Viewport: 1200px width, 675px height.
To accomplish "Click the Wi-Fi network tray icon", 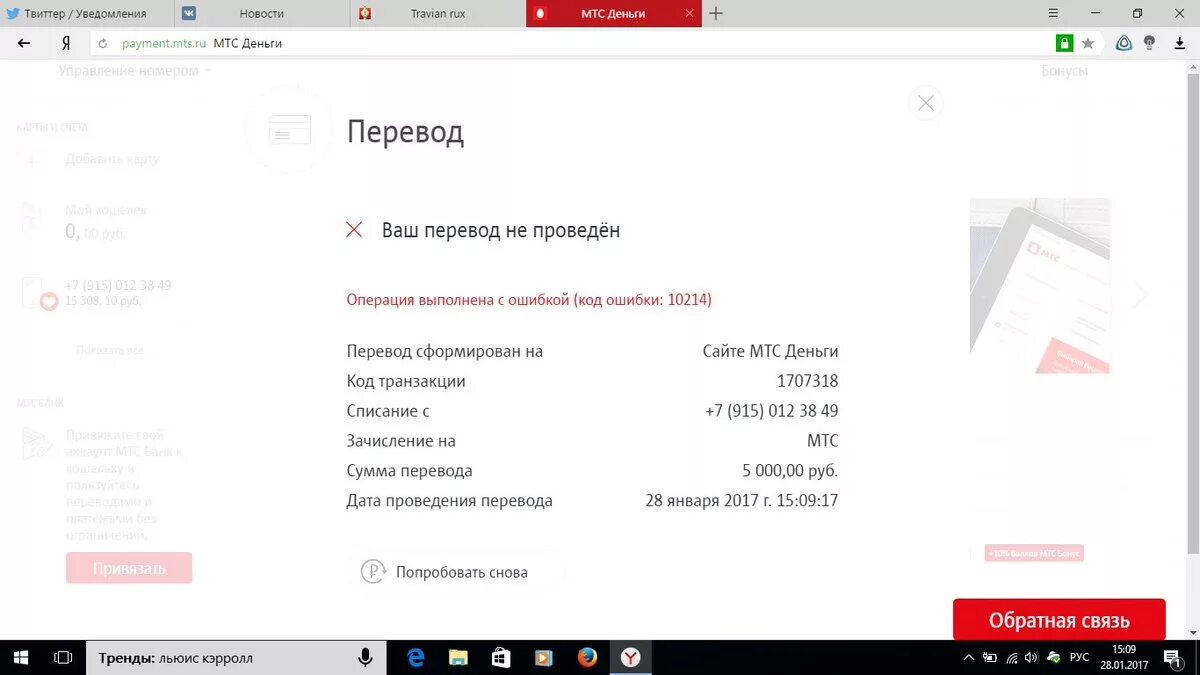I will click(x=1011, y=658).
